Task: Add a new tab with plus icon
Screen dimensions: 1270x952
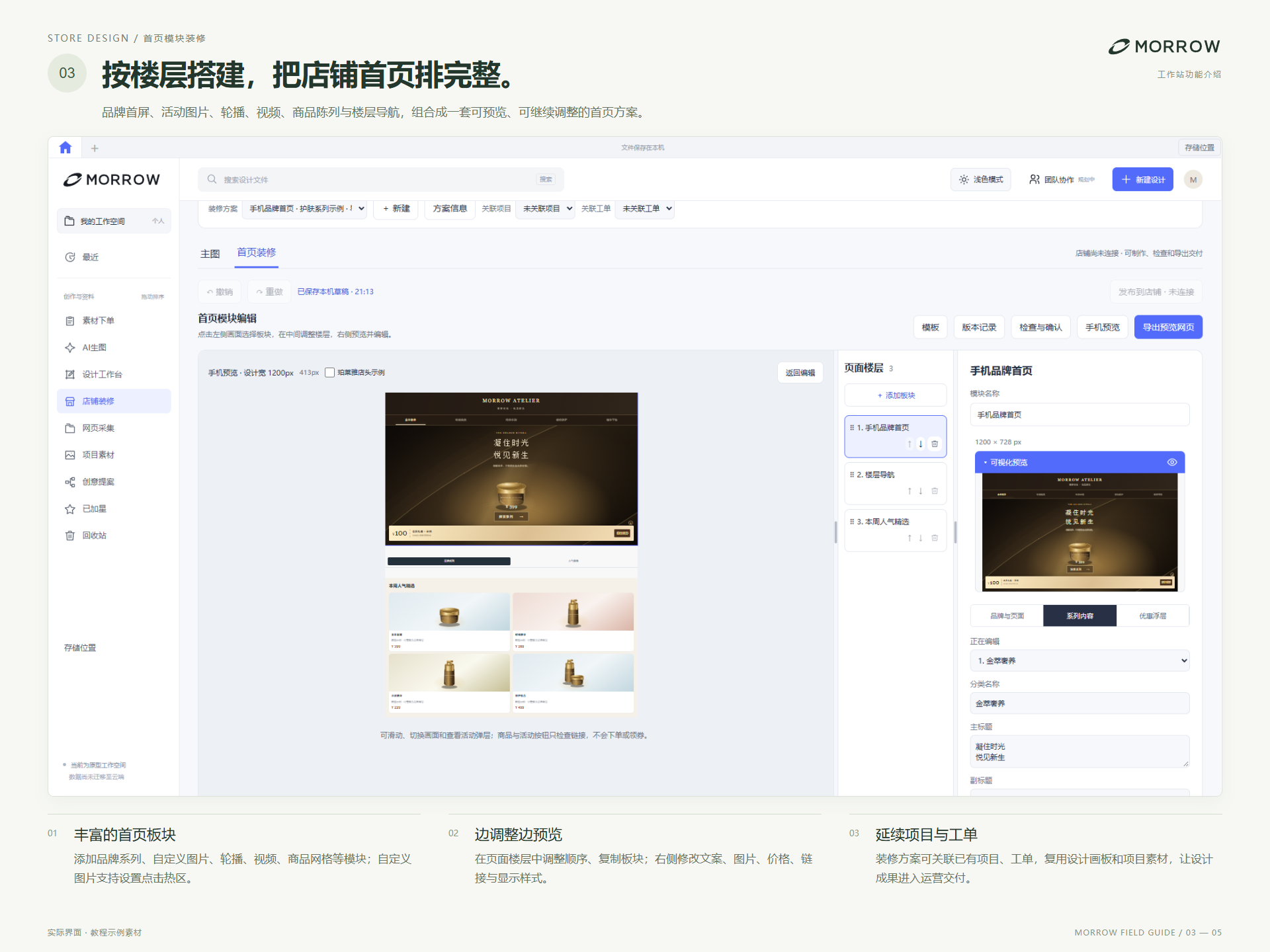Action: [x=95, y=148]
